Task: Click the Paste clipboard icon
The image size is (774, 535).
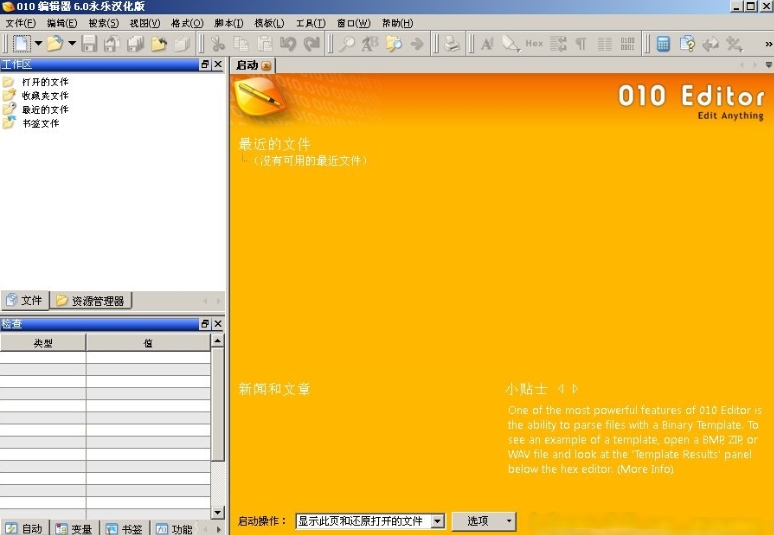Action: coord(265,43)
